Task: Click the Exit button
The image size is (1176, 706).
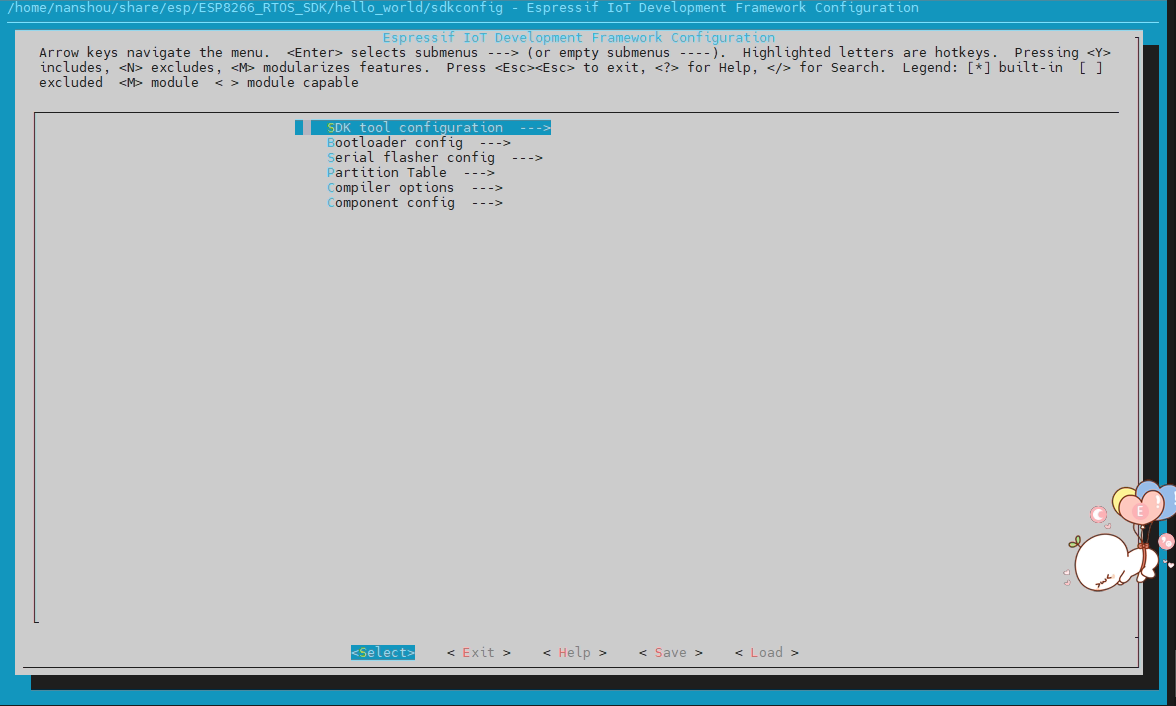Action: 478,653
